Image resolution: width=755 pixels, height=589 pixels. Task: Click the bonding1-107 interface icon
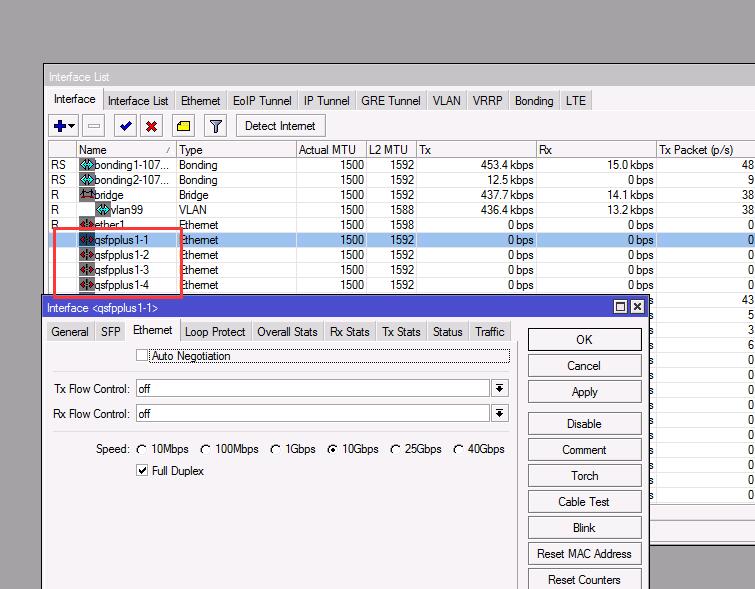tap(87, 165)
